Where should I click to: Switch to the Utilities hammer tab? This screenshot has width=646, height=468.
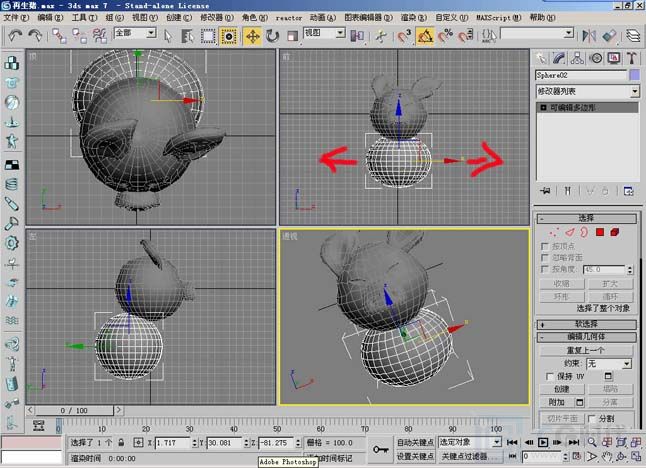click(x=632, y=58)
